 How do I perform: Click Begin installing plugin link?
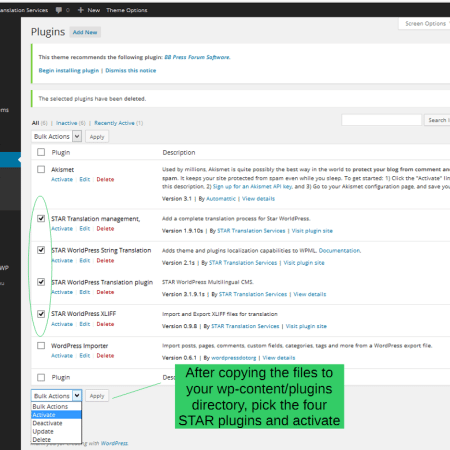(x=69, y=70)
